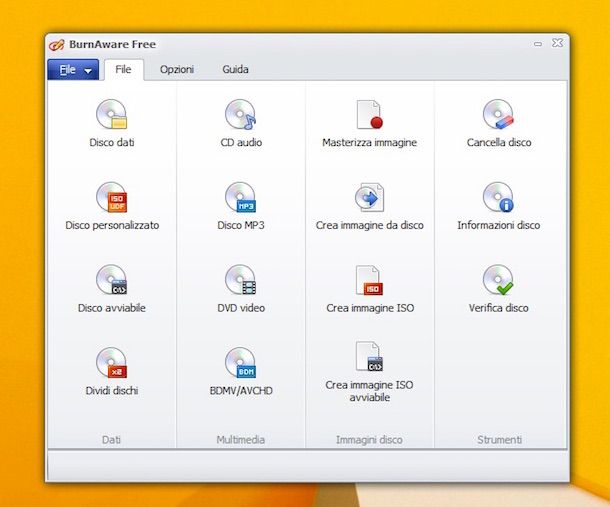This screenshot has height=507, width=610.
Task: Click the "CD audio" label
Action: click(x=241, y=142)
